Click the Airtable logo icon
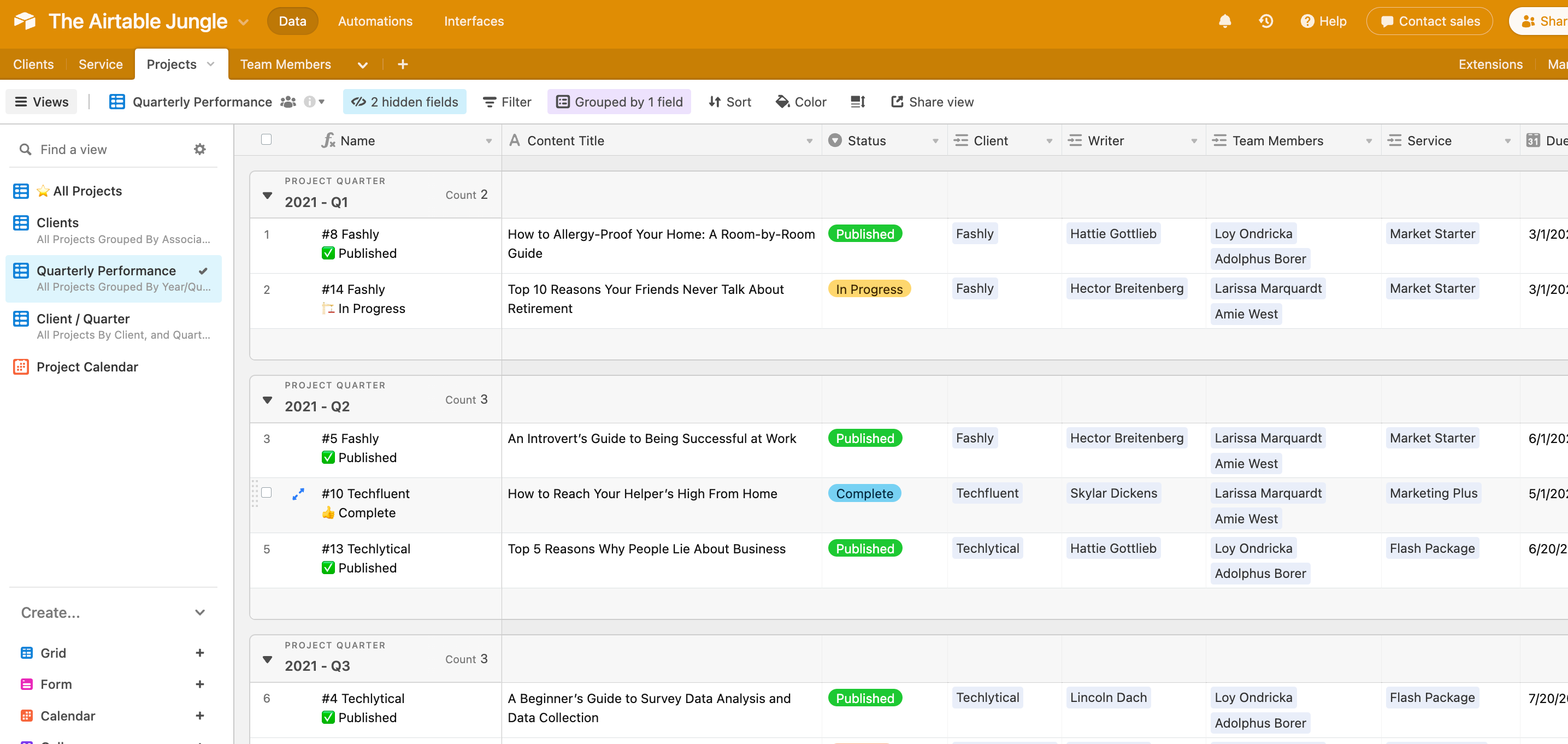Screen dimensions: 1568x744 pyautogui.click(x=25, y=21)
